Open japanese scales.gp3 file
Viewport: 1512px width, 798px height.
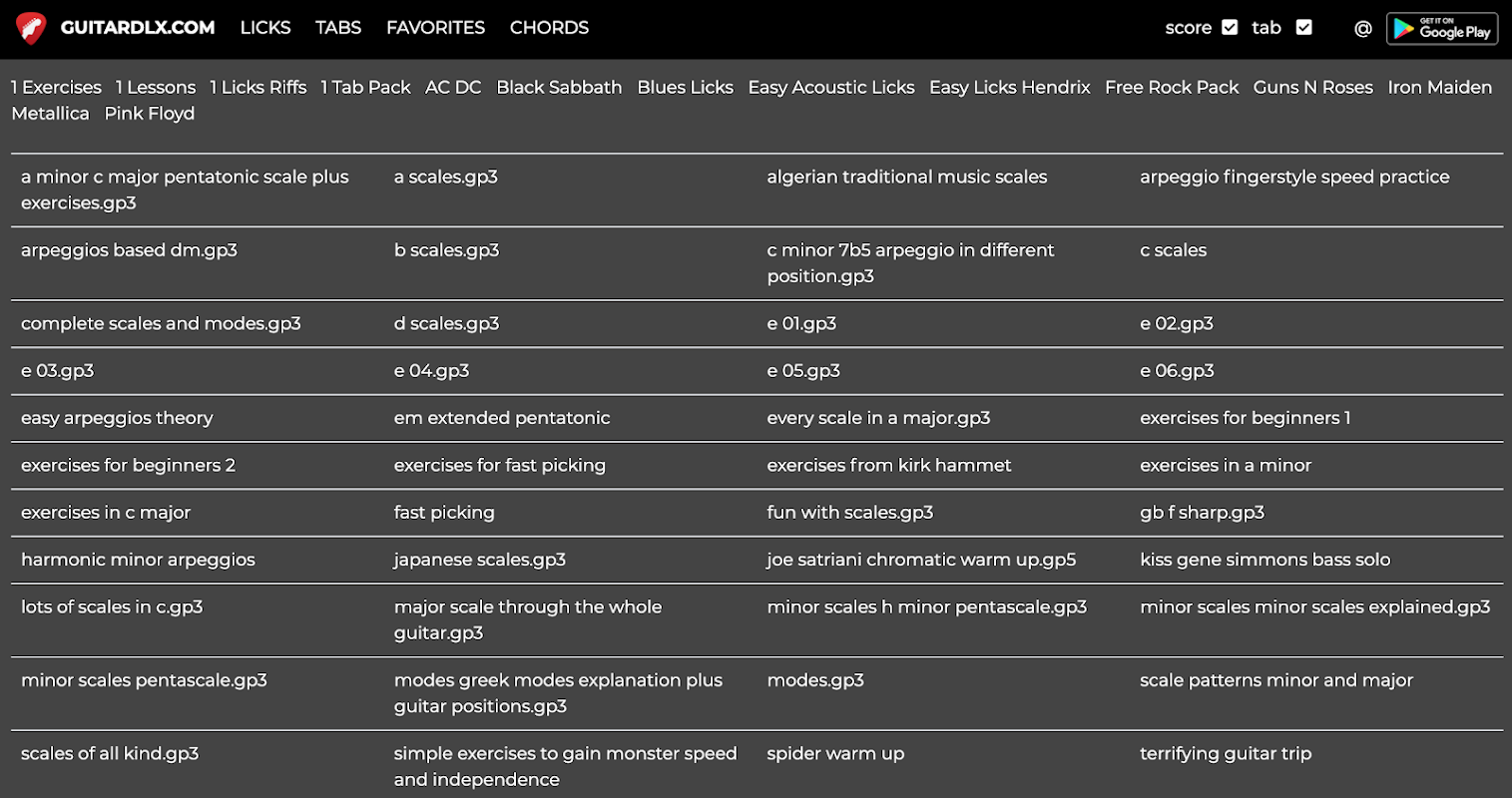click(479, 560)
